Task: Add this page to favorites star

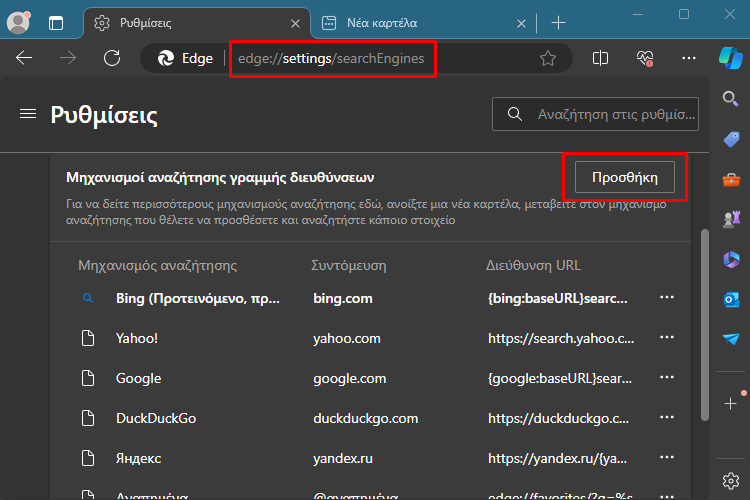Action: pos(548,58)
